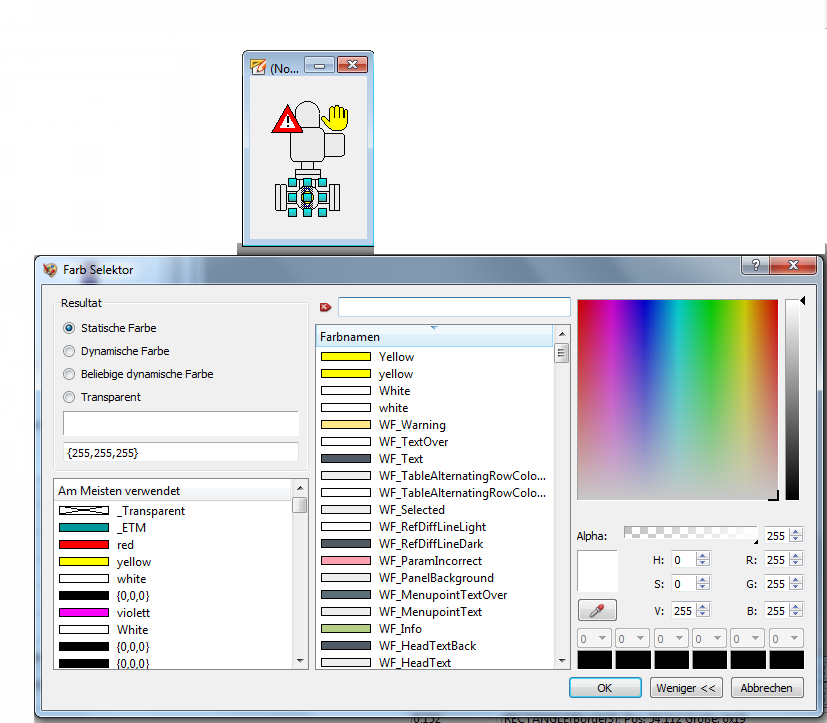Increase the S saturation spinner
This screenshot has width=827, height=723.
(703, 580)
